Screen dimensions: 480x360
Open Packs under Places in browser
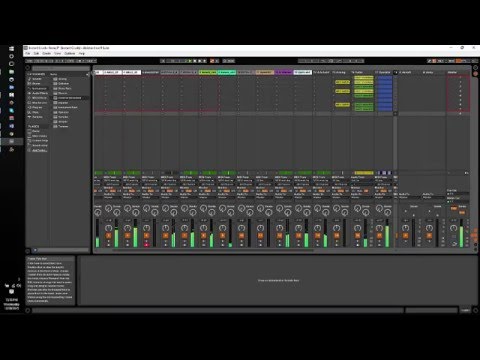coord(36,131)
